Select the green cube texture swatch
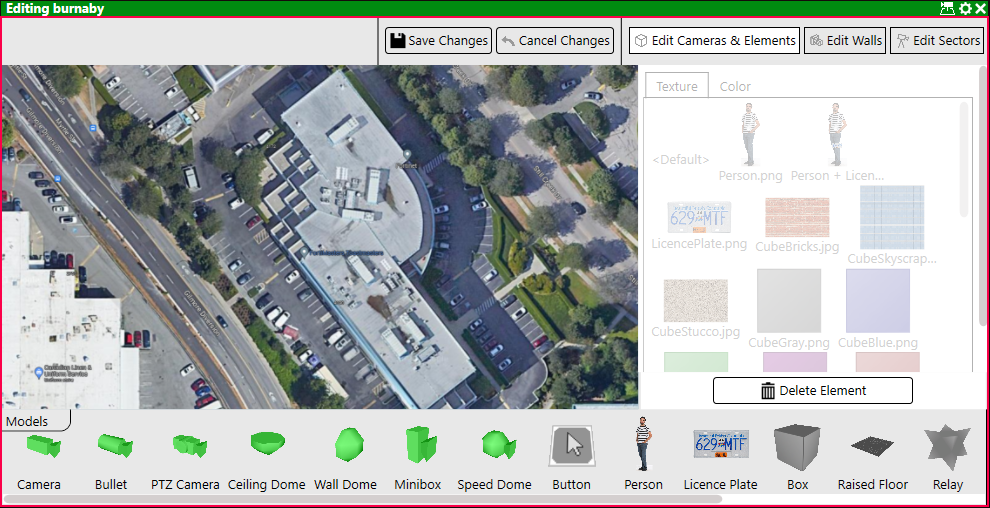This screenshot has height=508, width=990. (x=696, y=362)
